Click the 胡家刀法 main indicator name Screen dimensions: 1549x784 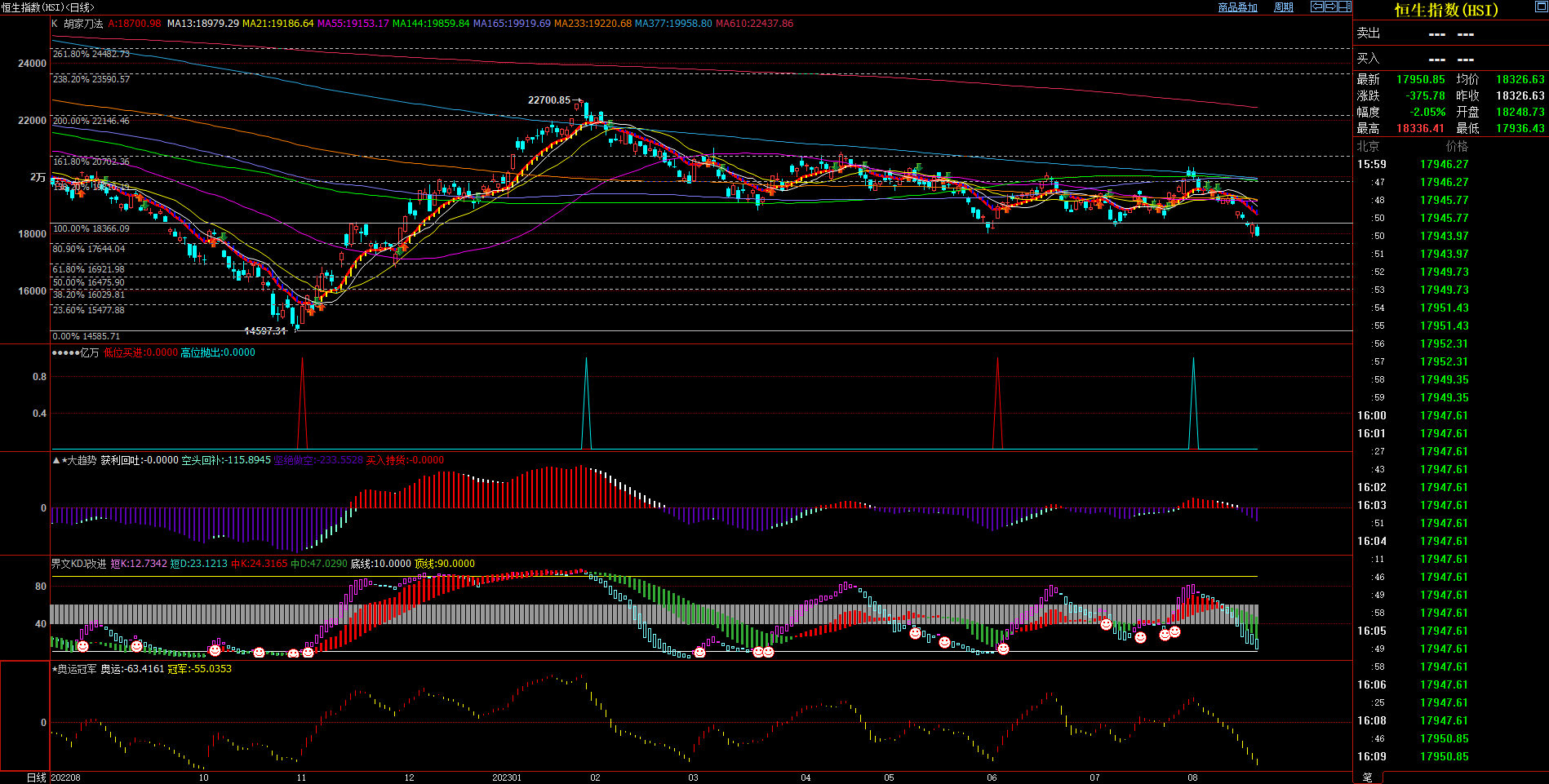(x=83, y=24)
